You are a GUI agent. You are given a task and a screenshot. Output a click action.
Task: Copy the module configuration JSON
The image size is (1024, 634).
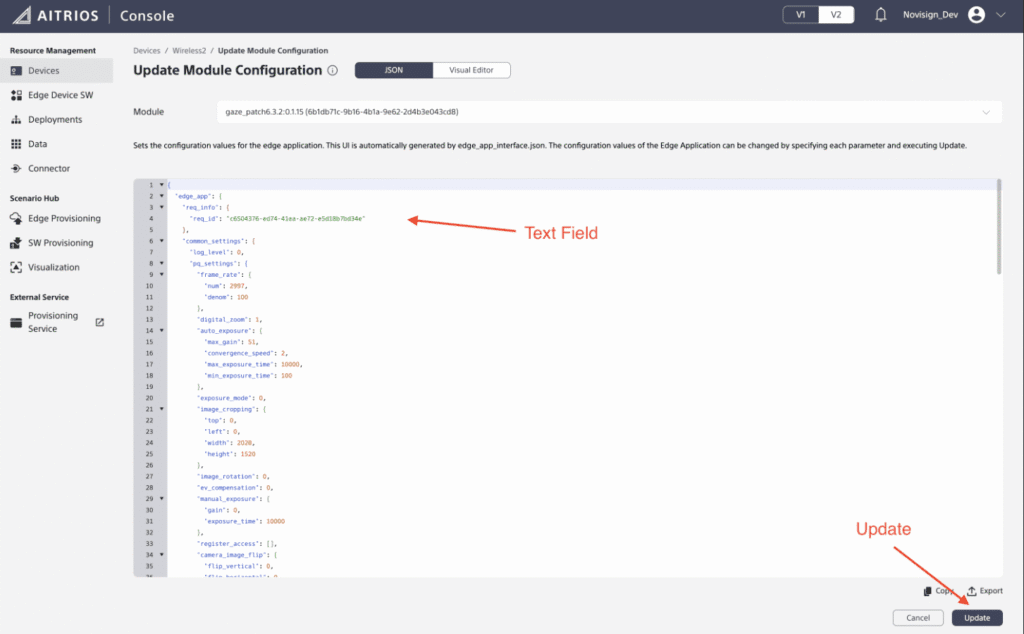tap(938, 590)
